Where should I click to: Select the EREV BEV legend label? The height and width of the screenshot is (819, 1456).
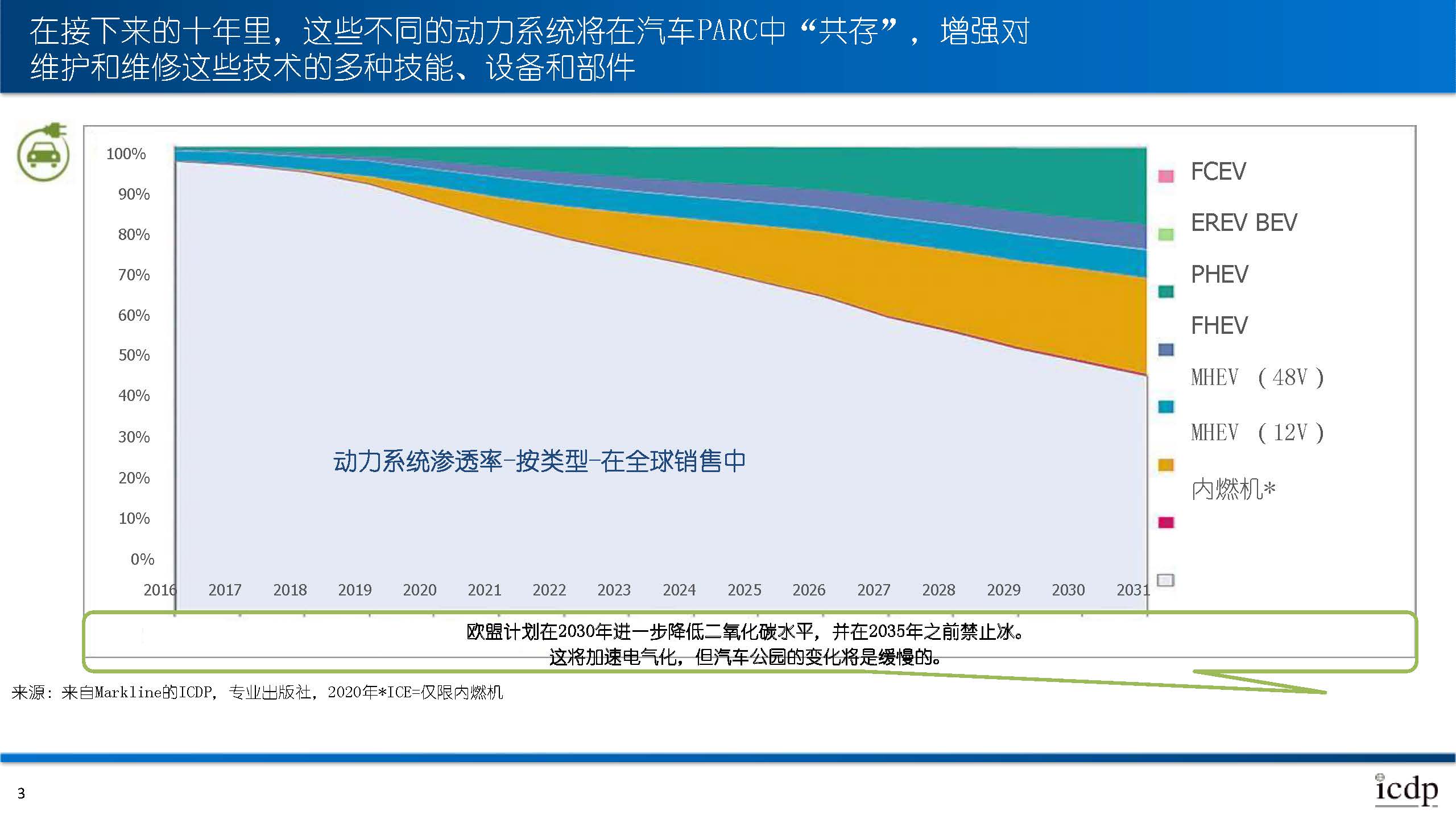coord(1244,223)
